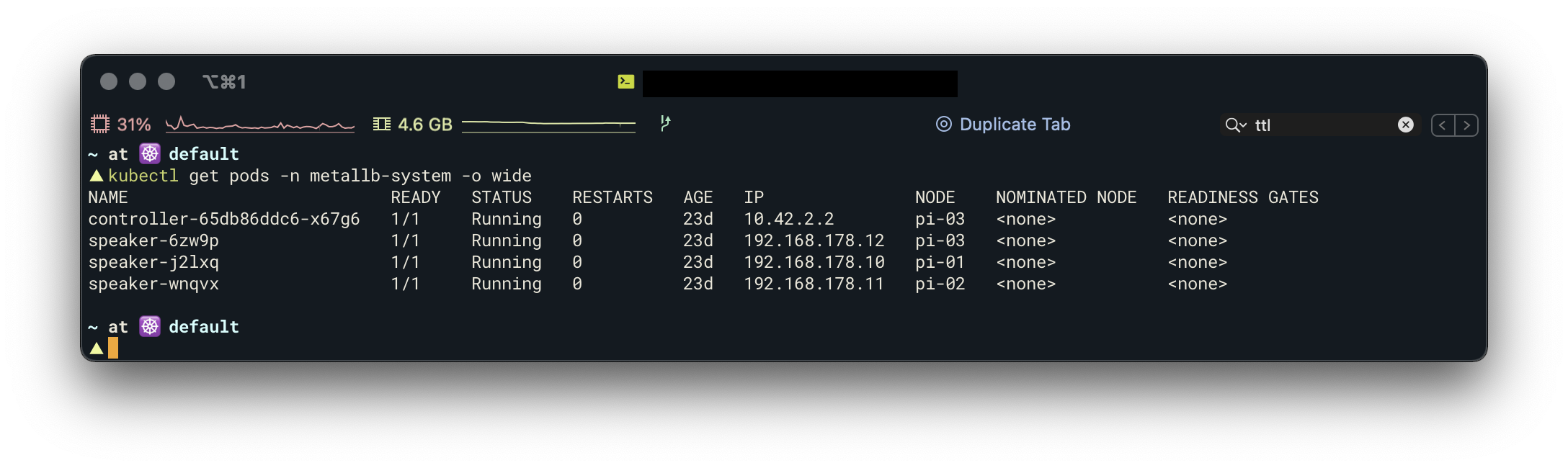Viewport: 1568px width, 468px height.
Task: Click the IP 192.168.178.12
Action: 814,240
